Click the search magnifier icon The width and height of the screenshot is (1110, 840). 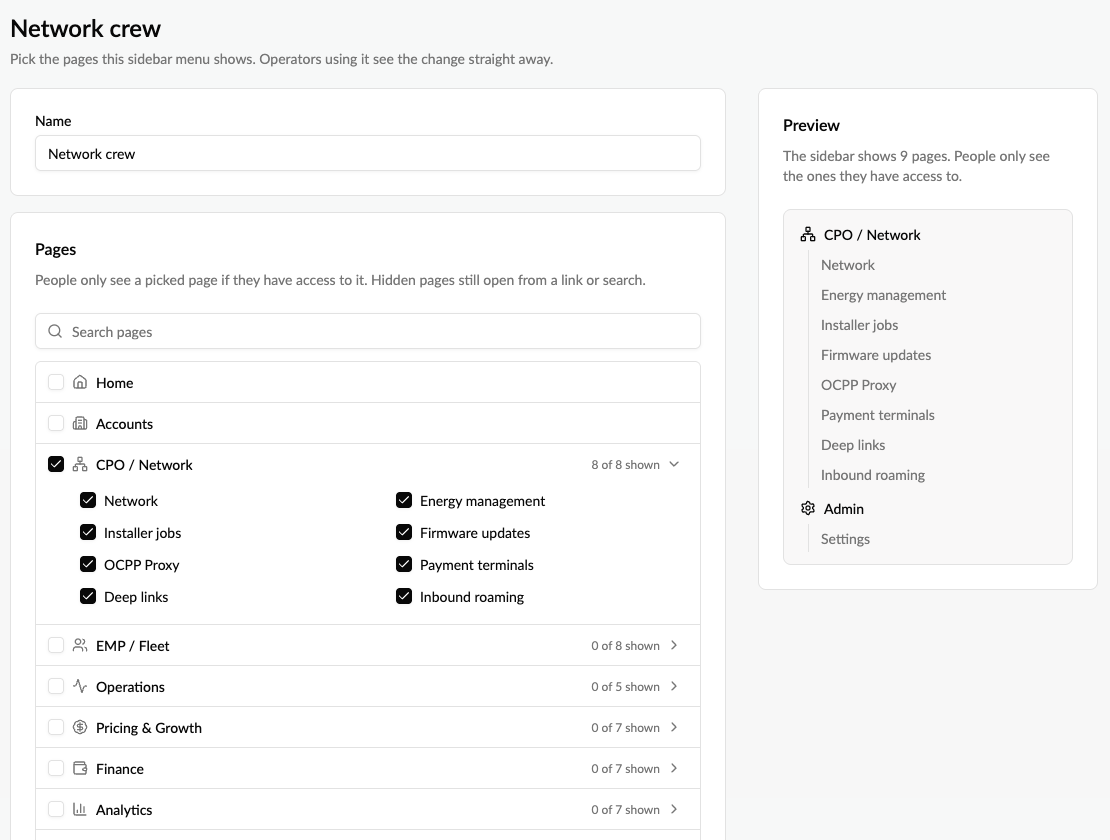tap(55, 331)
